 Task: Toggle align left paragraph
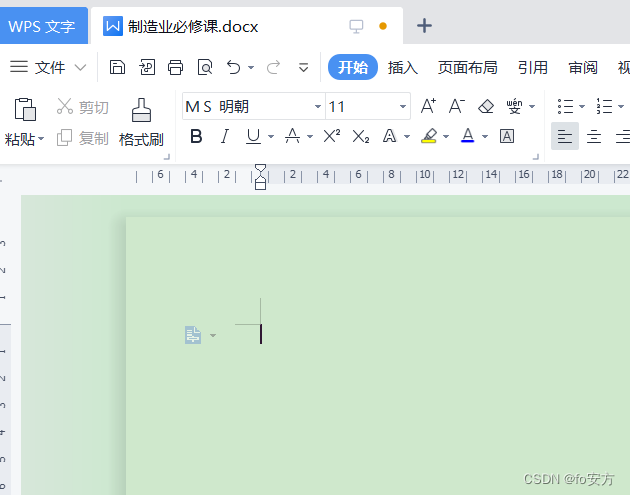click(565, 136)
